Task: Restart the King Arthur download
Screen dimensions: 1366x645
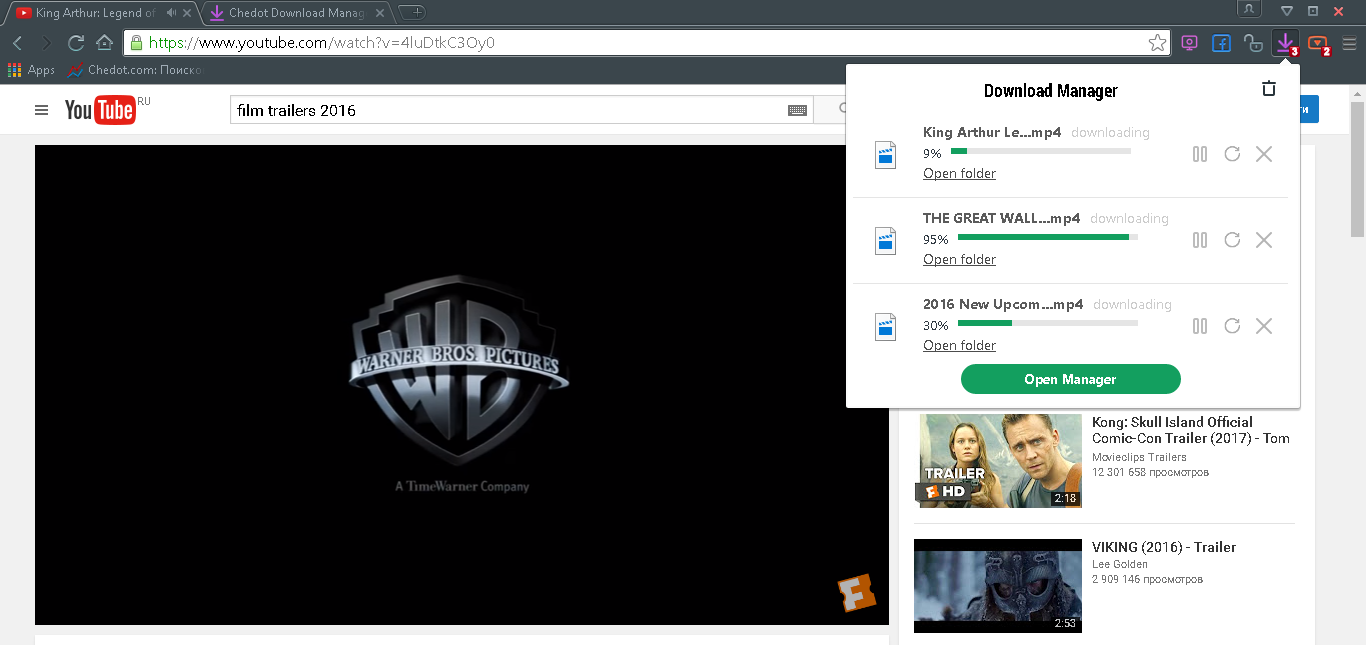Action: [x=1232, y=154]
